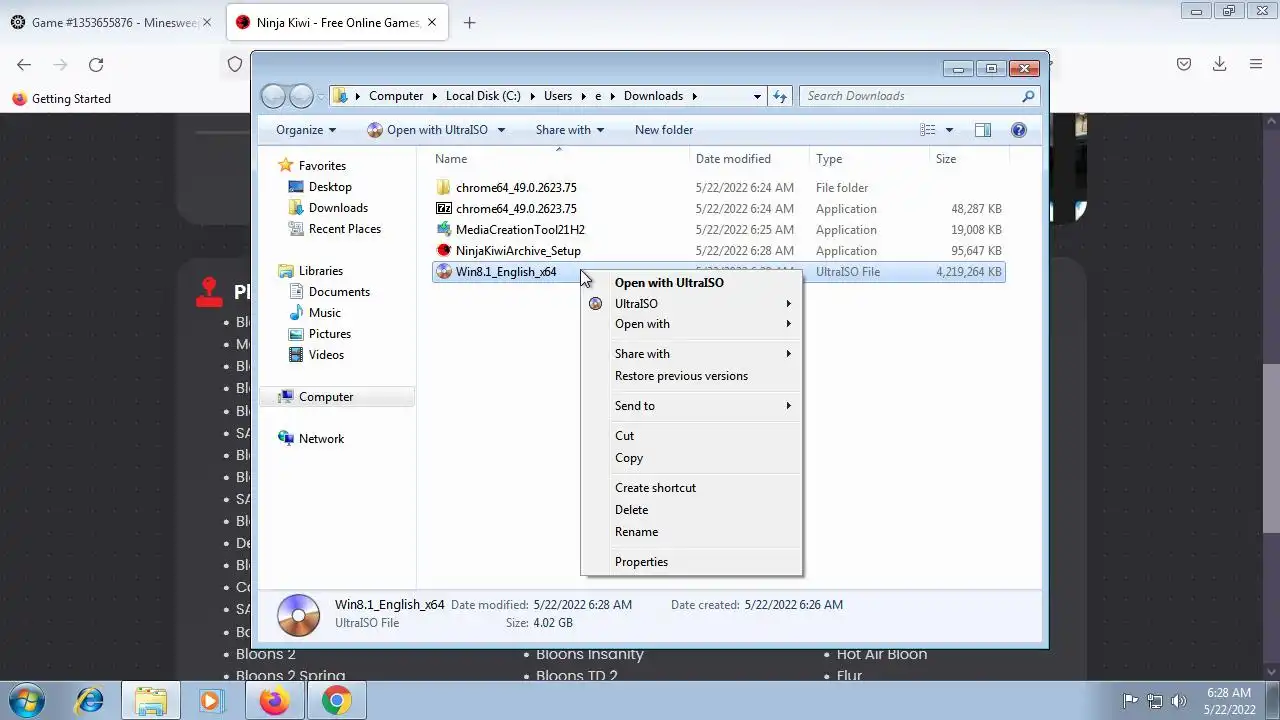This screenshot has width=1280, height=720.
Task: Sort by Name column header
Action: 451,159
